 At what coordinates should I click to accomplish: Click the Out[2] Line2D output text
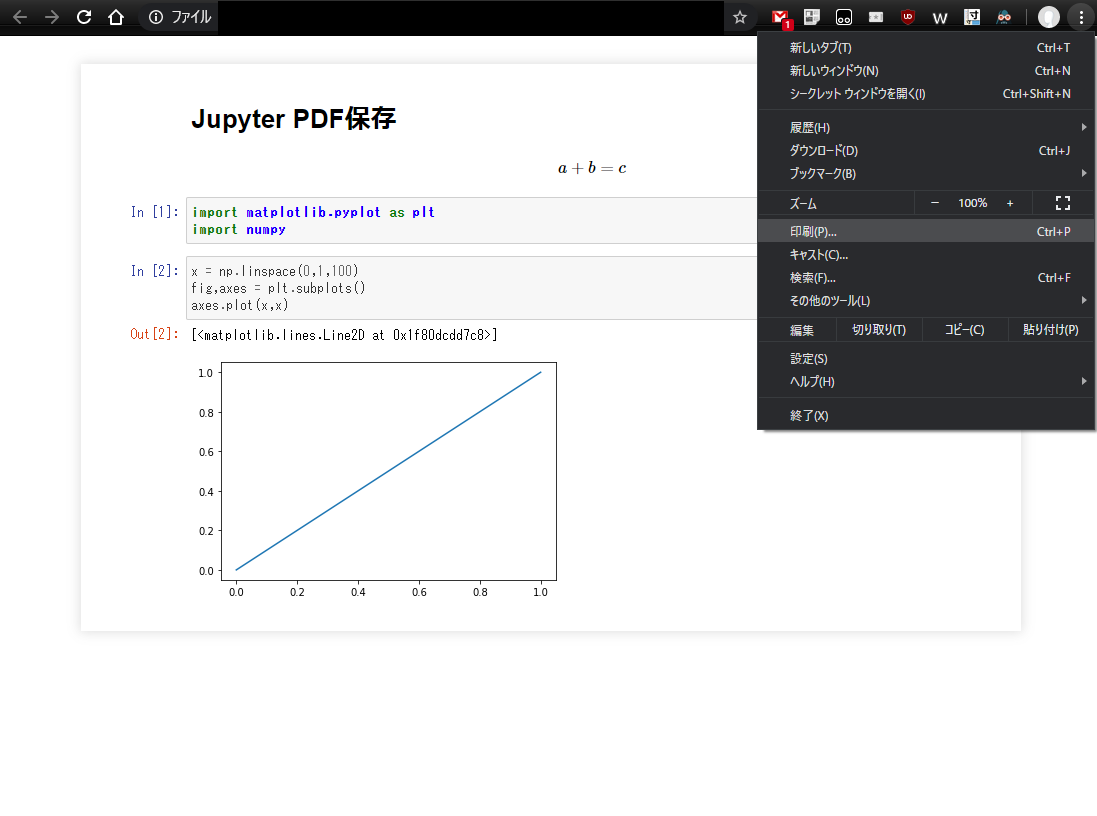(344, 335)
